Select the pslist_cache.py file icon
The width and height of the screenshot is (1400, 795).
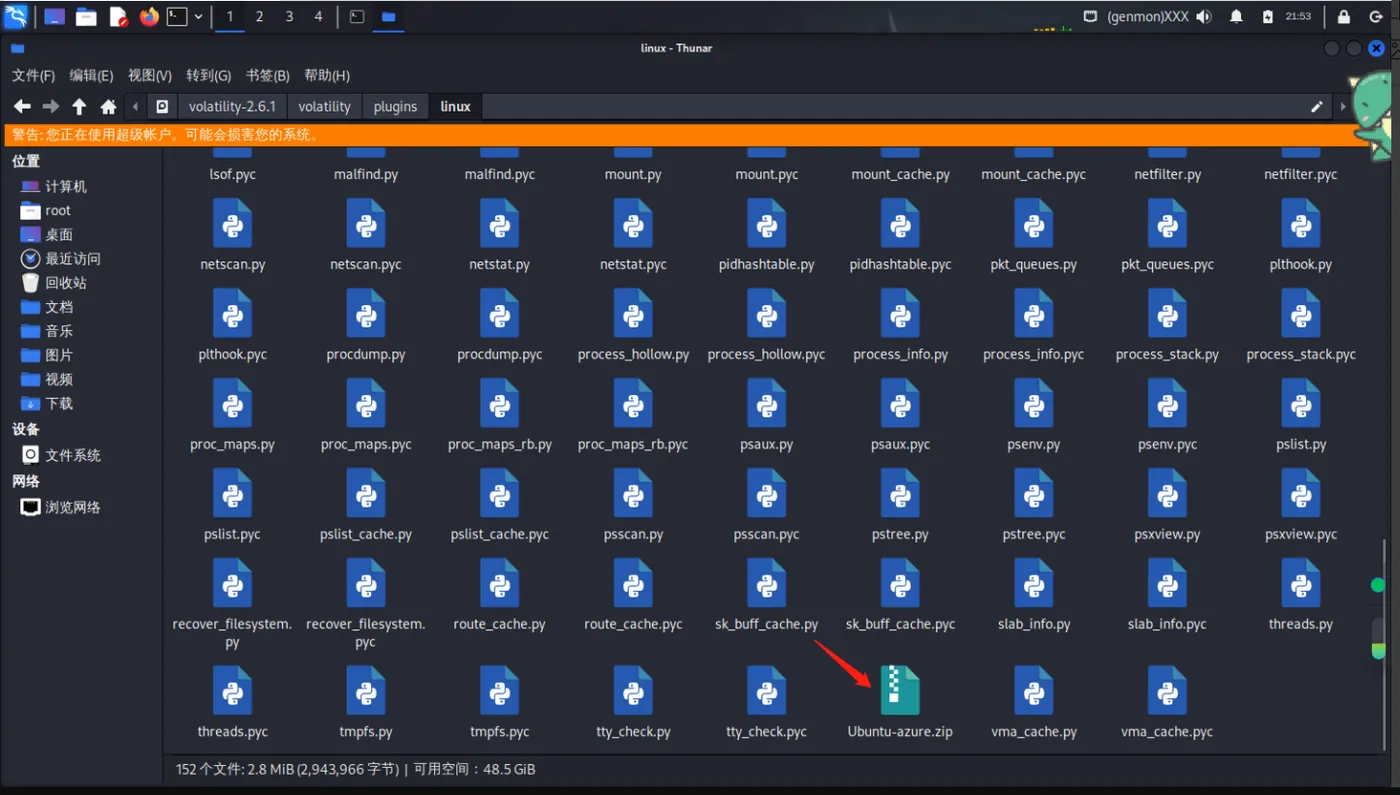(366, 493)
